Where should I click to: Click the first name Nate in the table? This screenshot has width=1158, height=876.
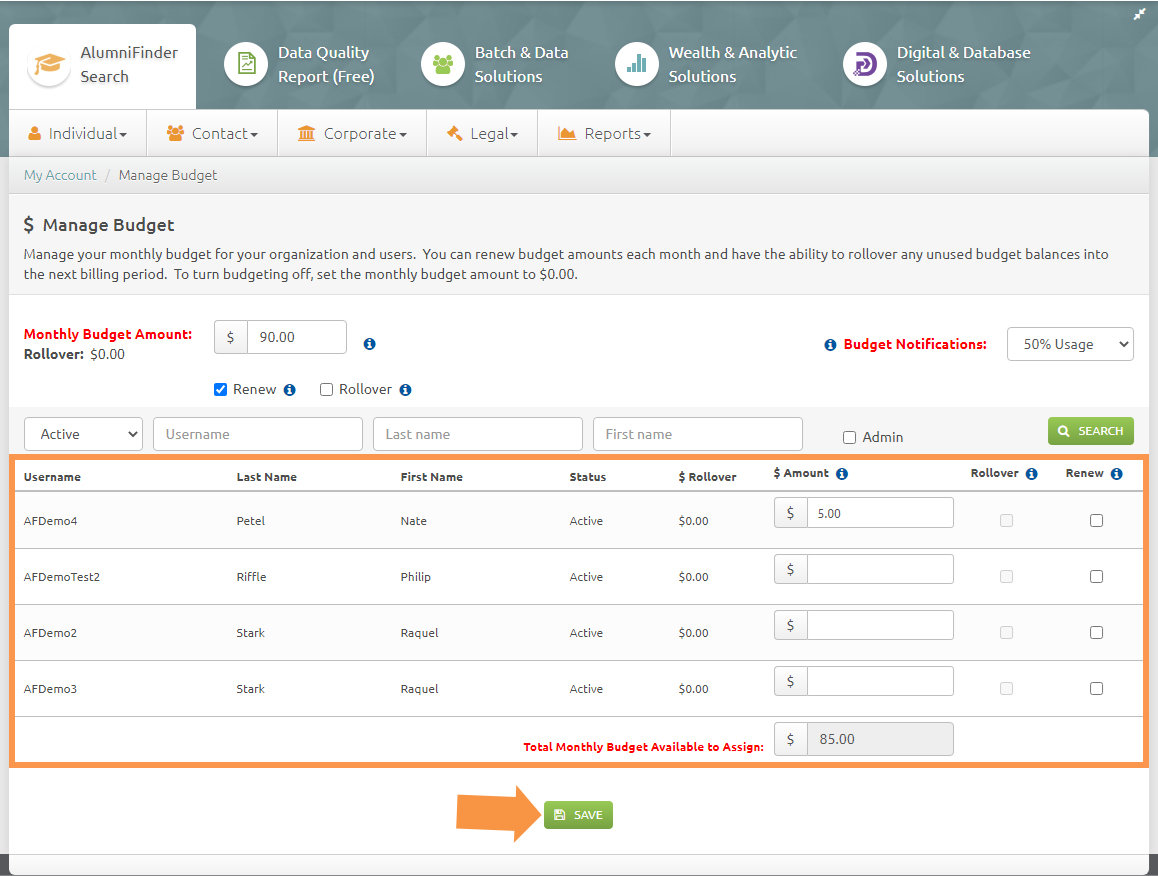(x=414, y=521)
